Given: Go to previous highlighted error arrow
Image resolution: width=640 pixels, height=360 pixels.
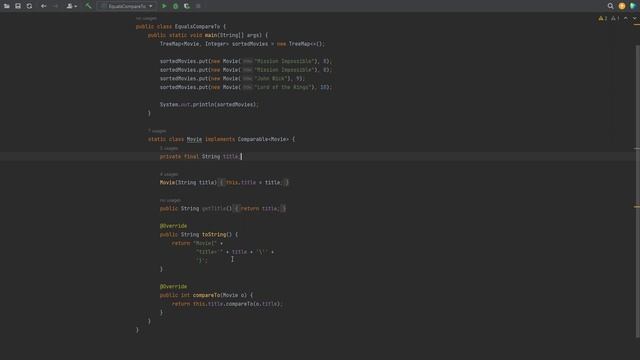Looking at the screenshot, I should click(x=626, y=18).
